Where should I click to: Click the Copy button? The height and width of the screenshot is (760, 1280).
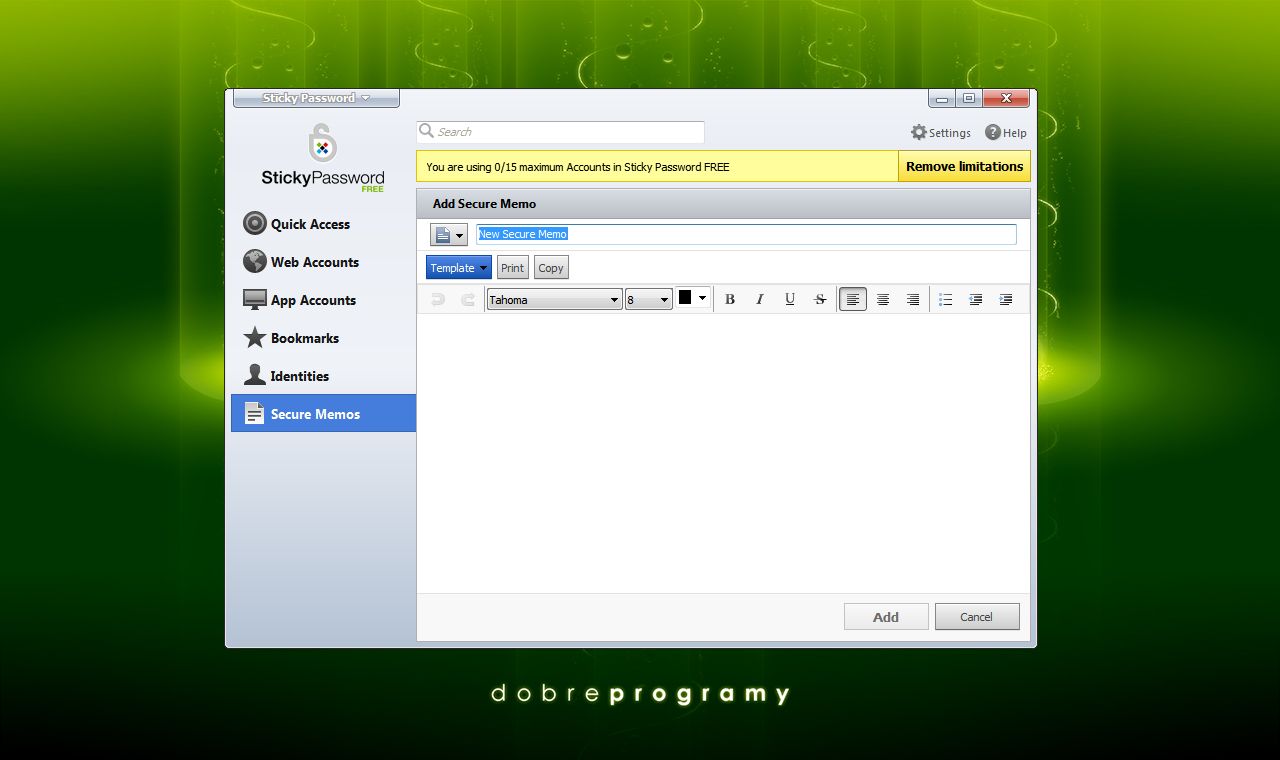click(551, 267)
